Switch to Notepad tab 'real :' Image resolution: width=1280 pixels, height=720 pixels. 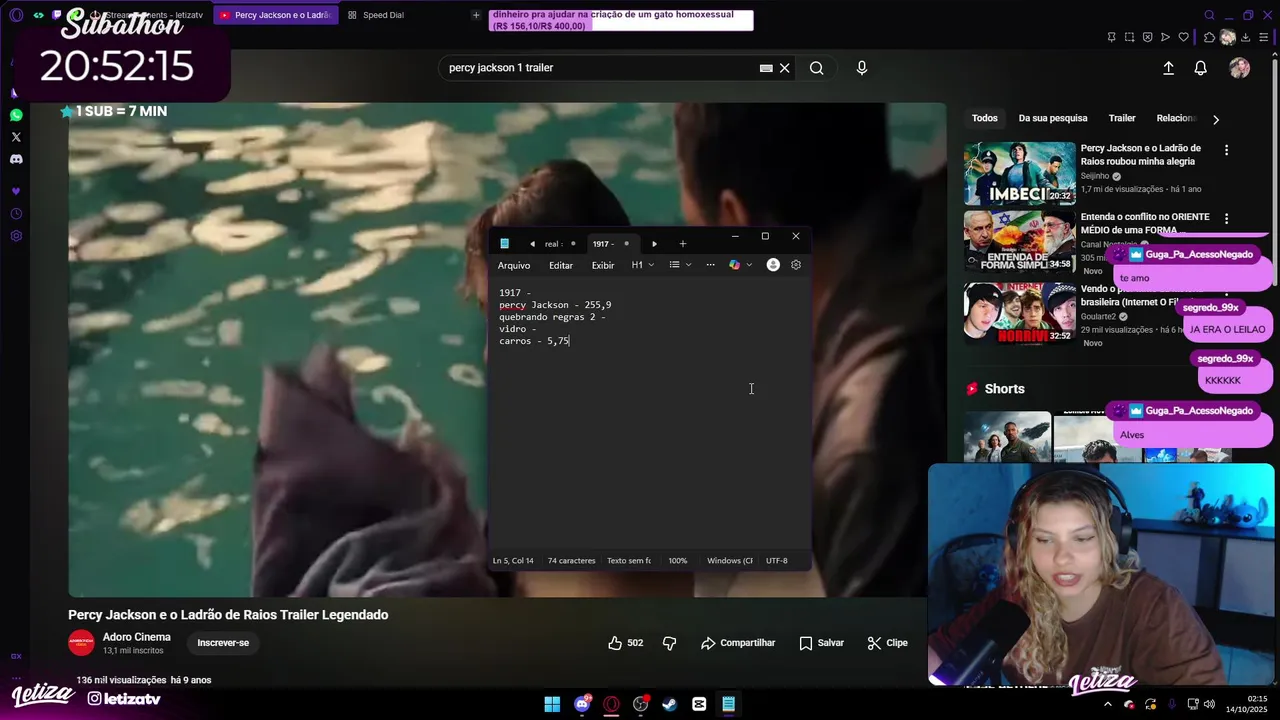554,244
